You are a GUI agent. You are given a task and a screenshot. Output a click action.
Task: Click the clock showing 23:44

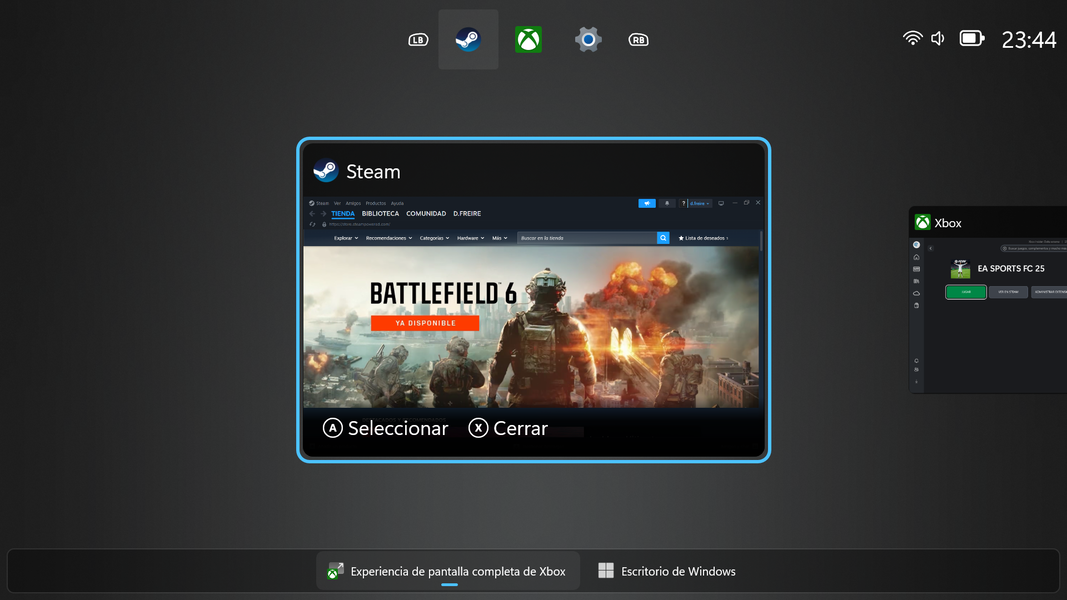[1029, 40]
